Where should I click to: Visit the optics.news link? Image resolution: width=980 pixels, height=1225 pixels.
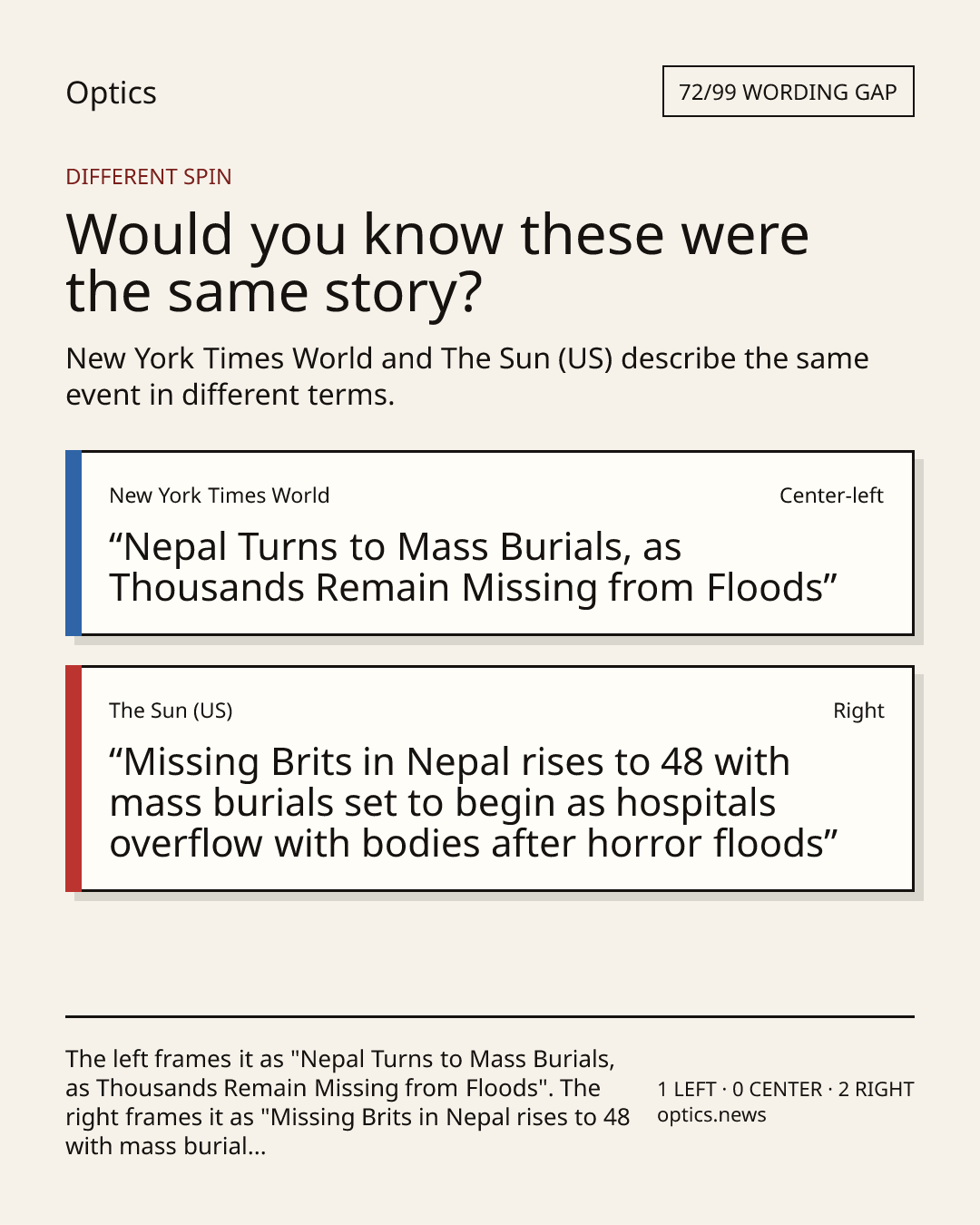(711, 1115)
